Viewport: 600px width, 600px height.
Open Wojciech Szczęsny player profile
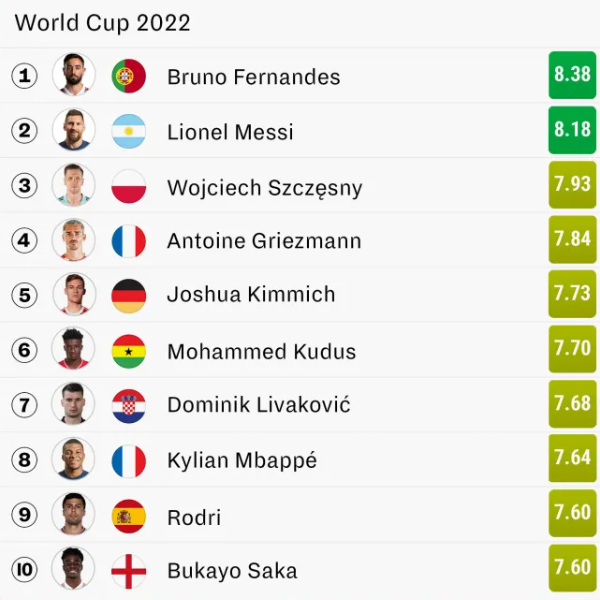(264, 187)
